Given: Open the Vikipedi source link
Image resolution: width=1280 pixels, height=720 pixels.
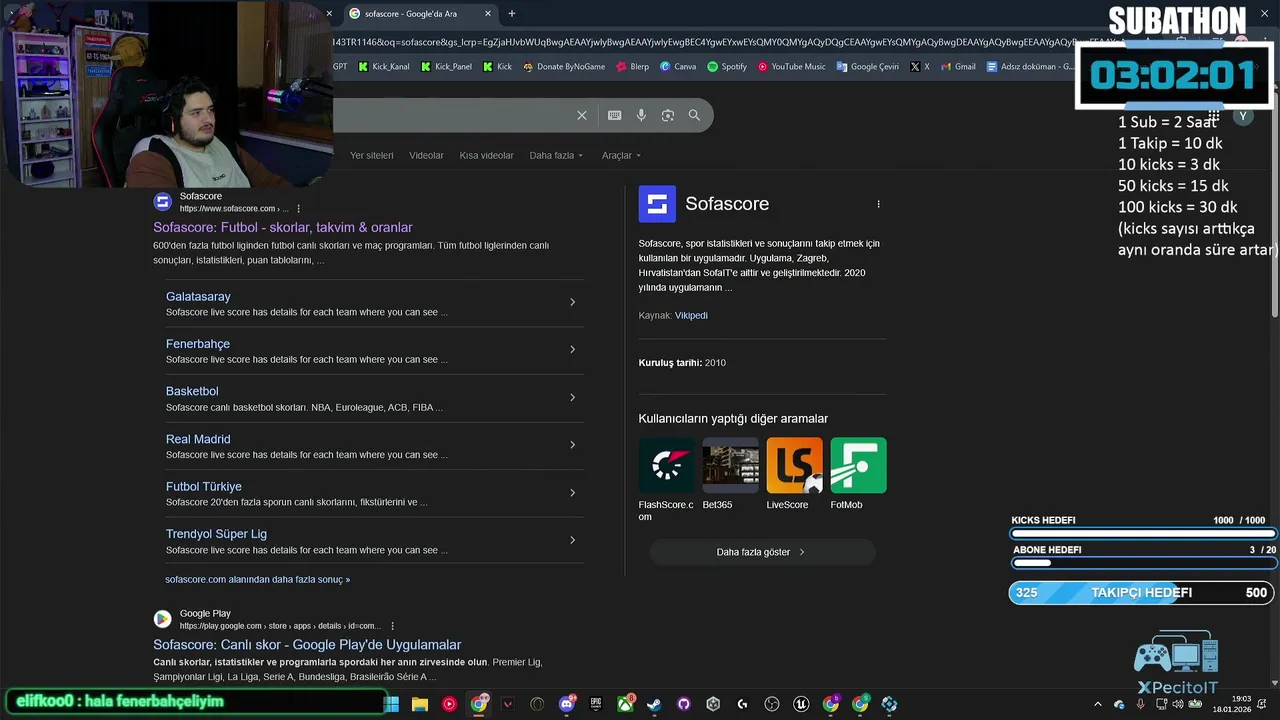Looking at the screenshot, I should point(691,316).
